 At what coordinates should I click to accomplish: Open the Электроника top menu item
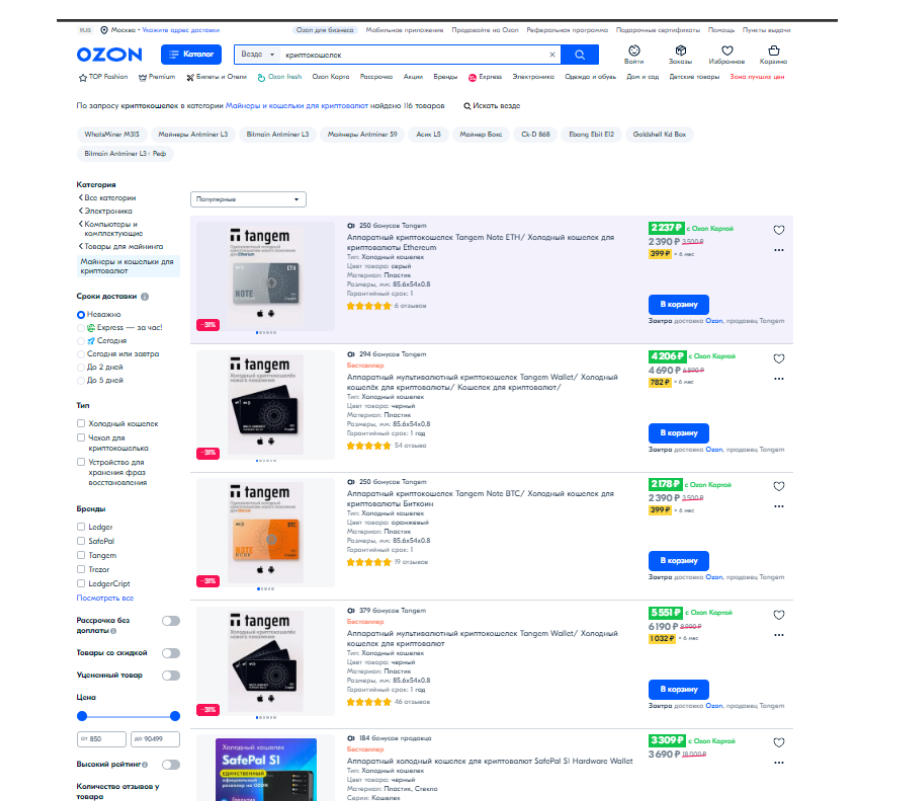click(x=533, y=77)
